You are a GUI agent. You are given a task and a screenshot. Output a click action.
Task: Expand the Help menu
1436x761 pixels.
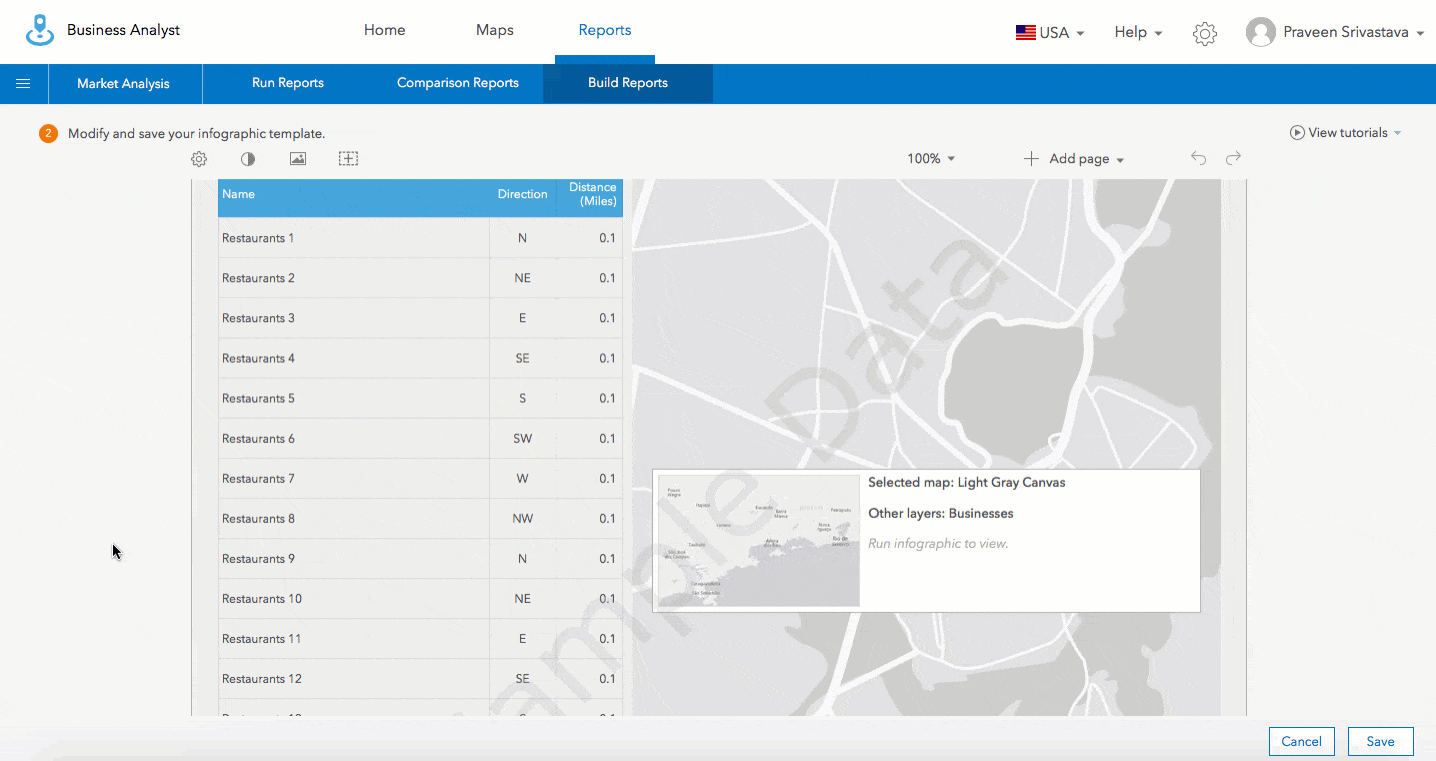coord(1138,33)
